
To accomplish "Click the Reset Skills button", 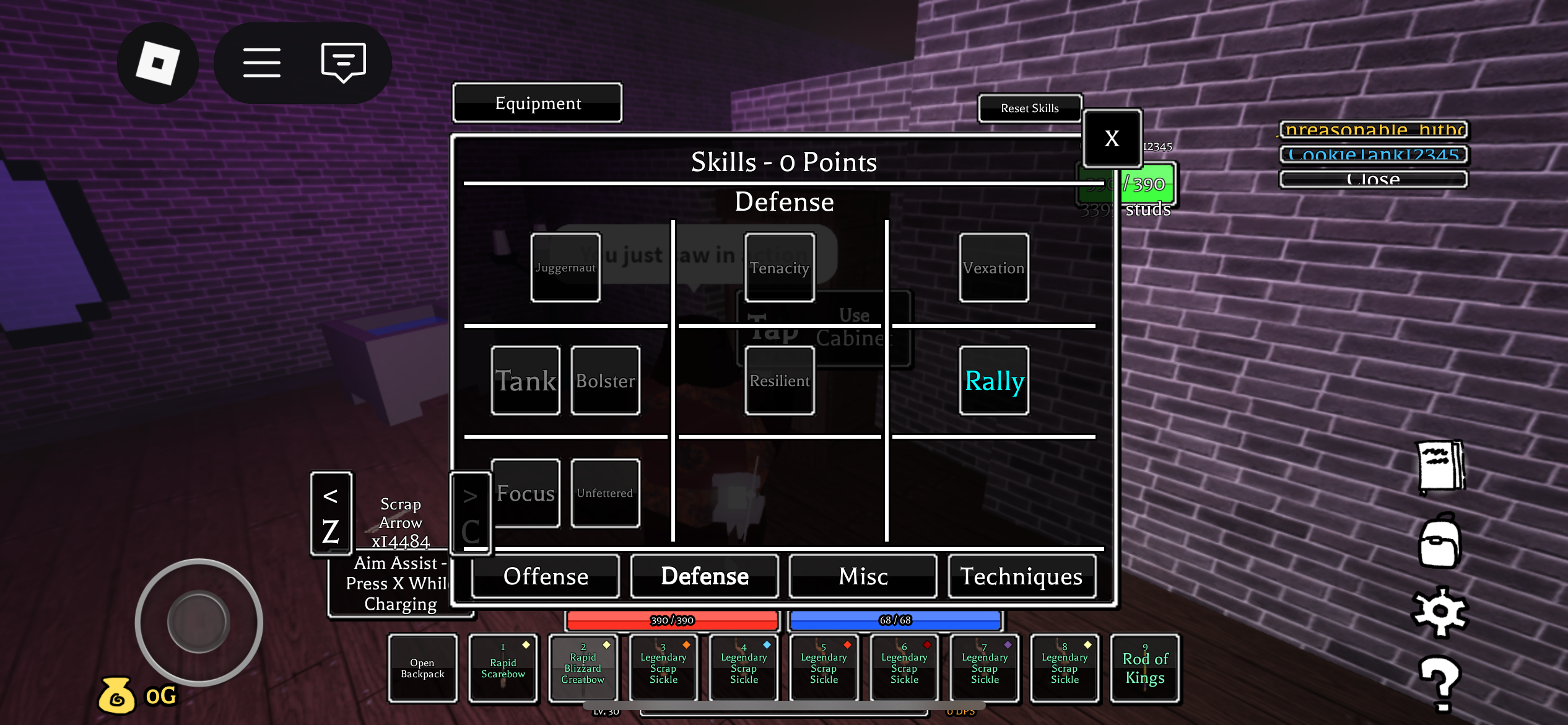I will click(1030, 108).
